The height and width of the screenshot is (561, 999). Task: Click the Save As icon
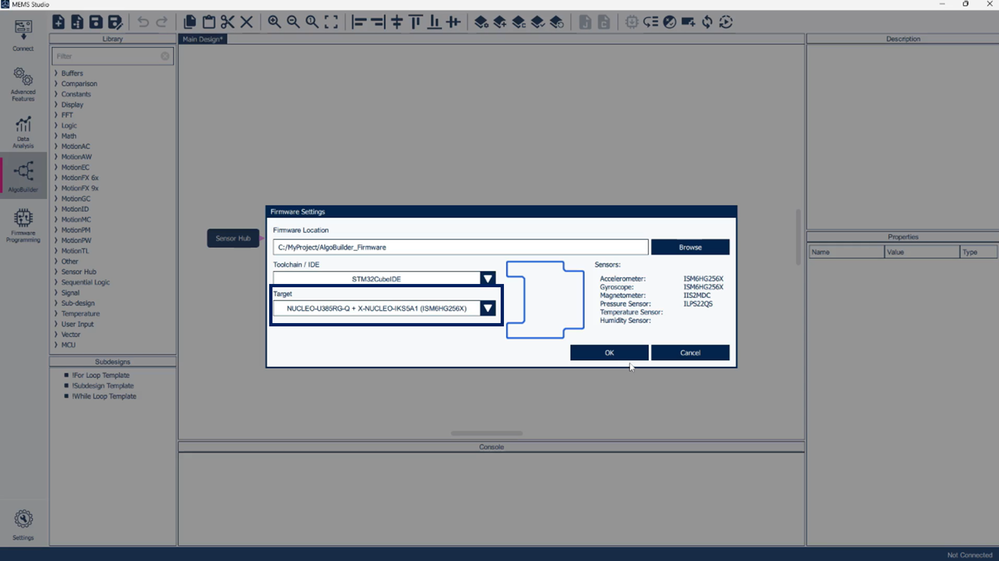115,22
